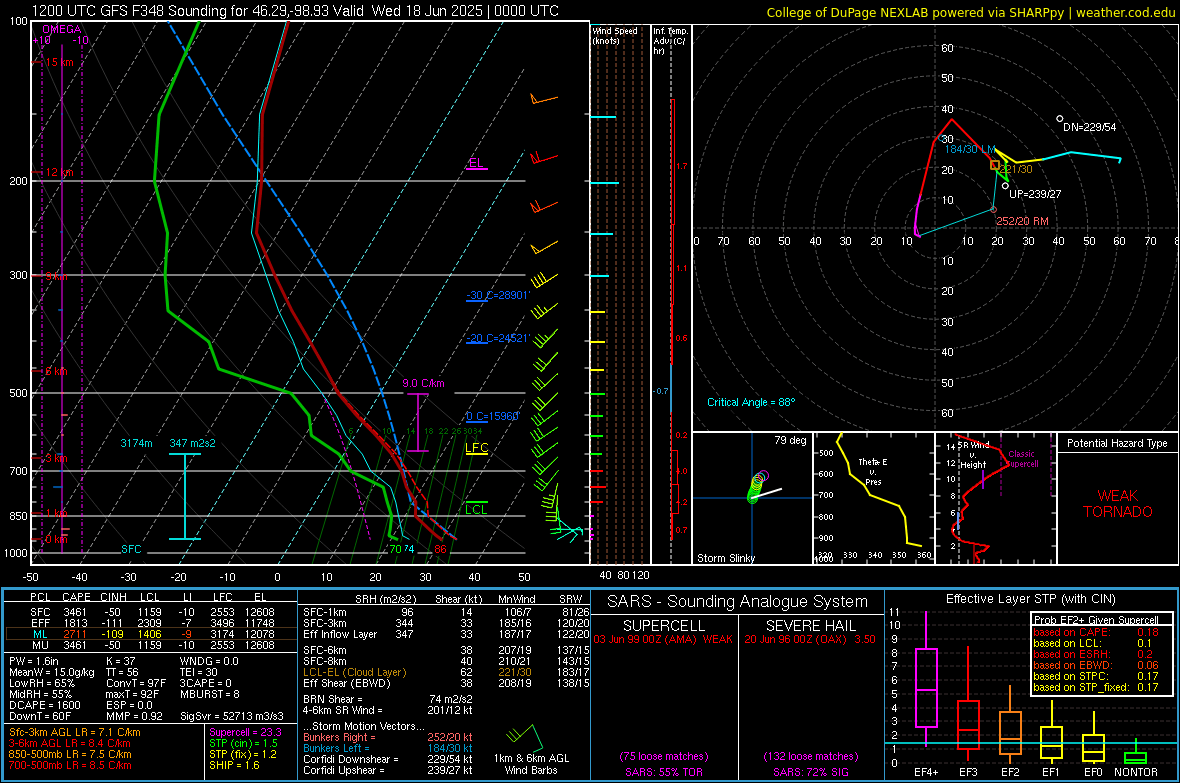Select the 20 Jun 96 00Z (OAX) 3.50 match
Viewport: 1180px width, 783px height.
pyautogui.click(x=810, y=639)
